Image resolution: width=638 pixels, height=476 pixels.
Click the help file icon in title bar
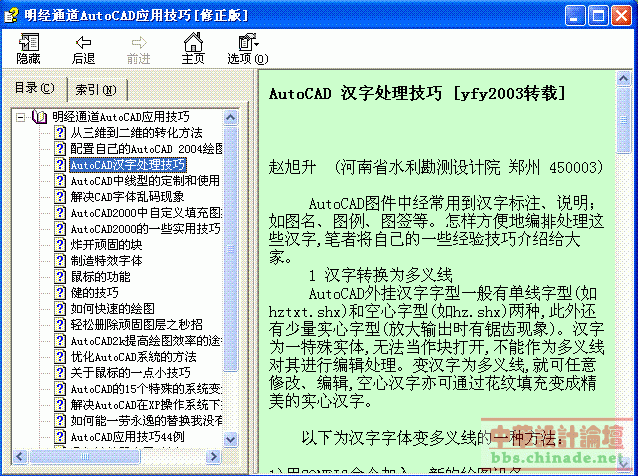pyautogui.click(x=11, y=15)
